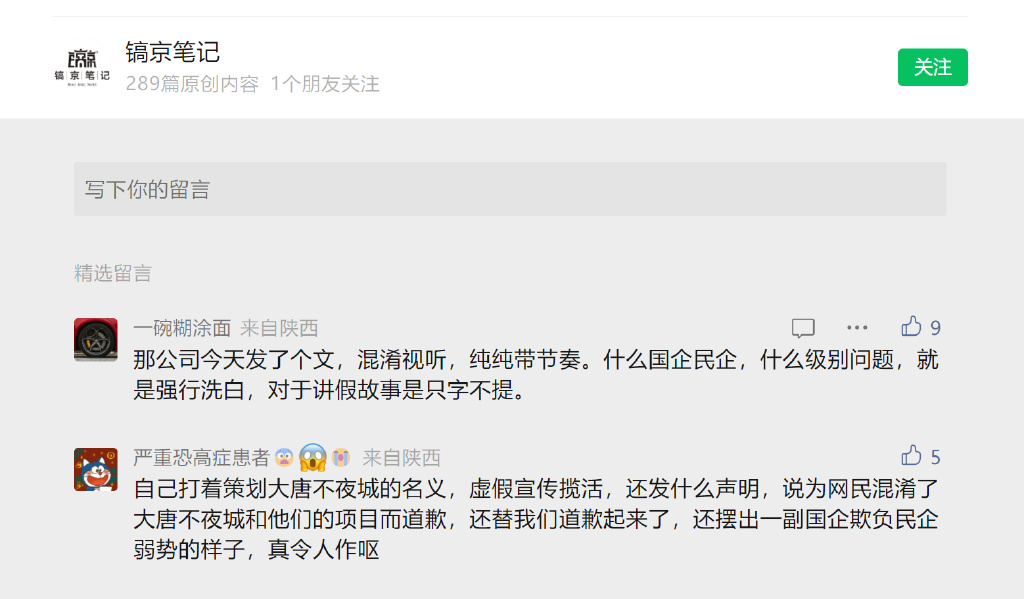The image size is (1024, 599).
Task: Follow the account with the green 关注 button
Action: [933, 67]
